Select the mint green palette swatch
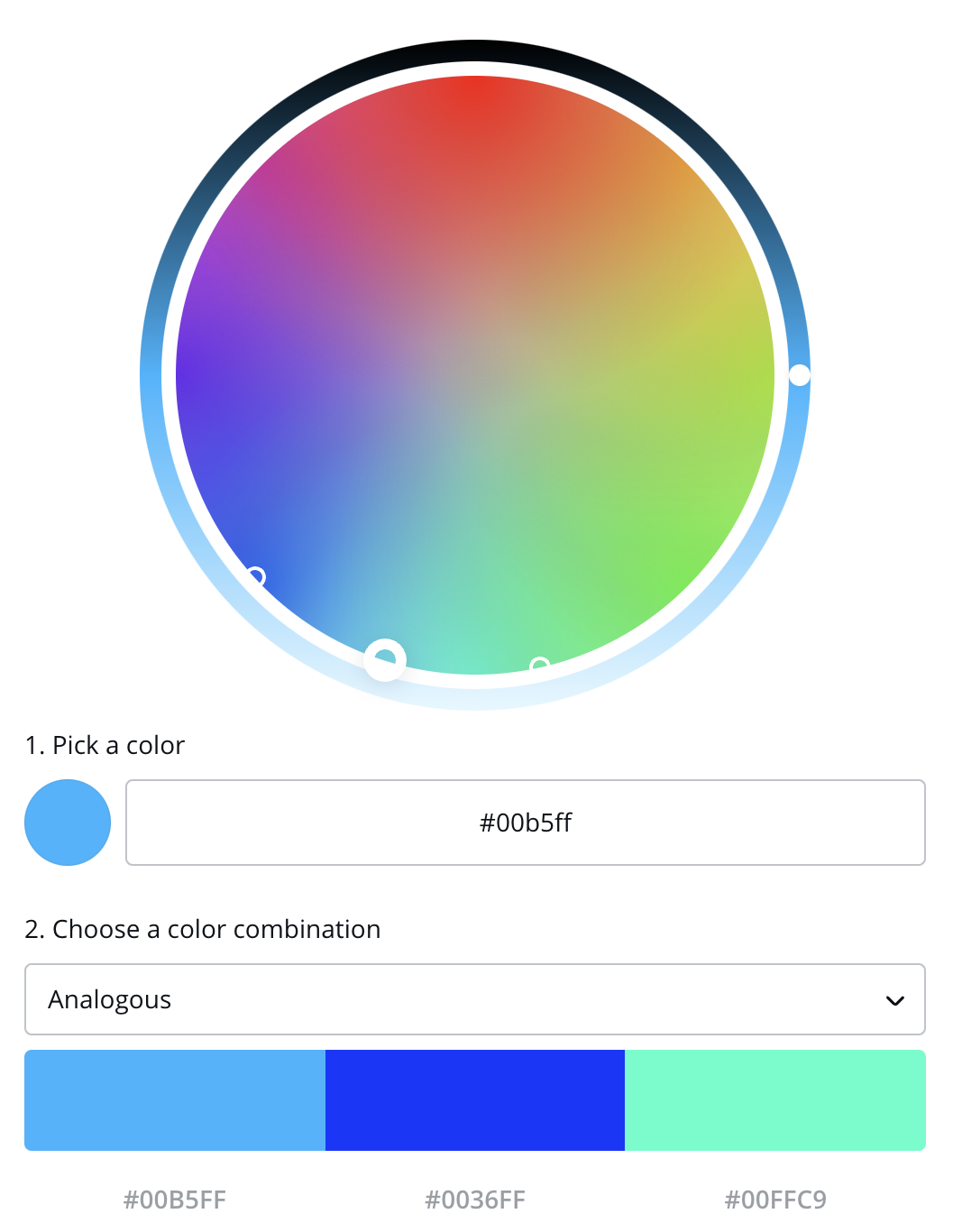Viewport: 962px width, 1232px height. coord(775,1100)
